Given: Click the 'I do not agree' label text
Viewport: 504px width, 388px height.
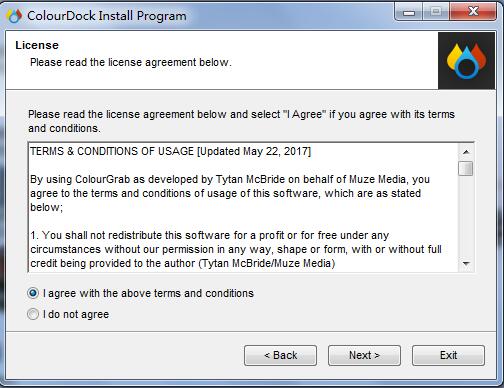Looking at the screenshot, I should [76, 314].
